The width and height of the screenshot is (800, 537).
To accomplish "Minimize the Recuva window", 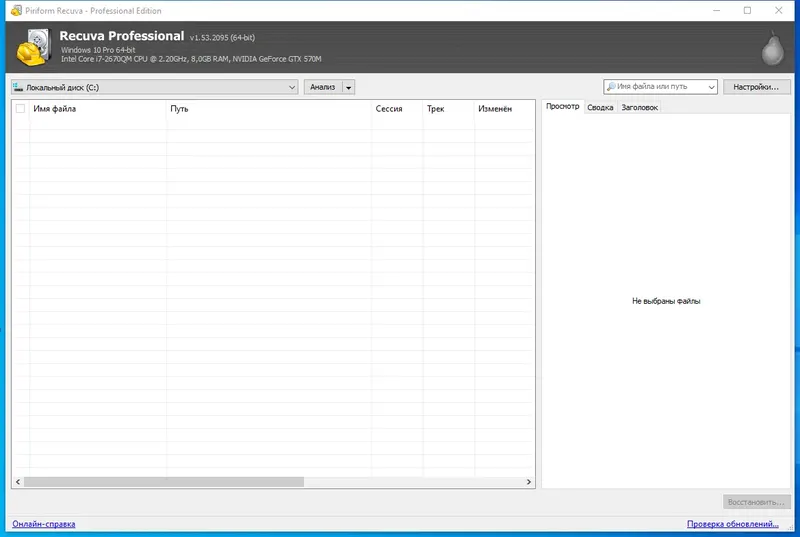I will [716, 10].
